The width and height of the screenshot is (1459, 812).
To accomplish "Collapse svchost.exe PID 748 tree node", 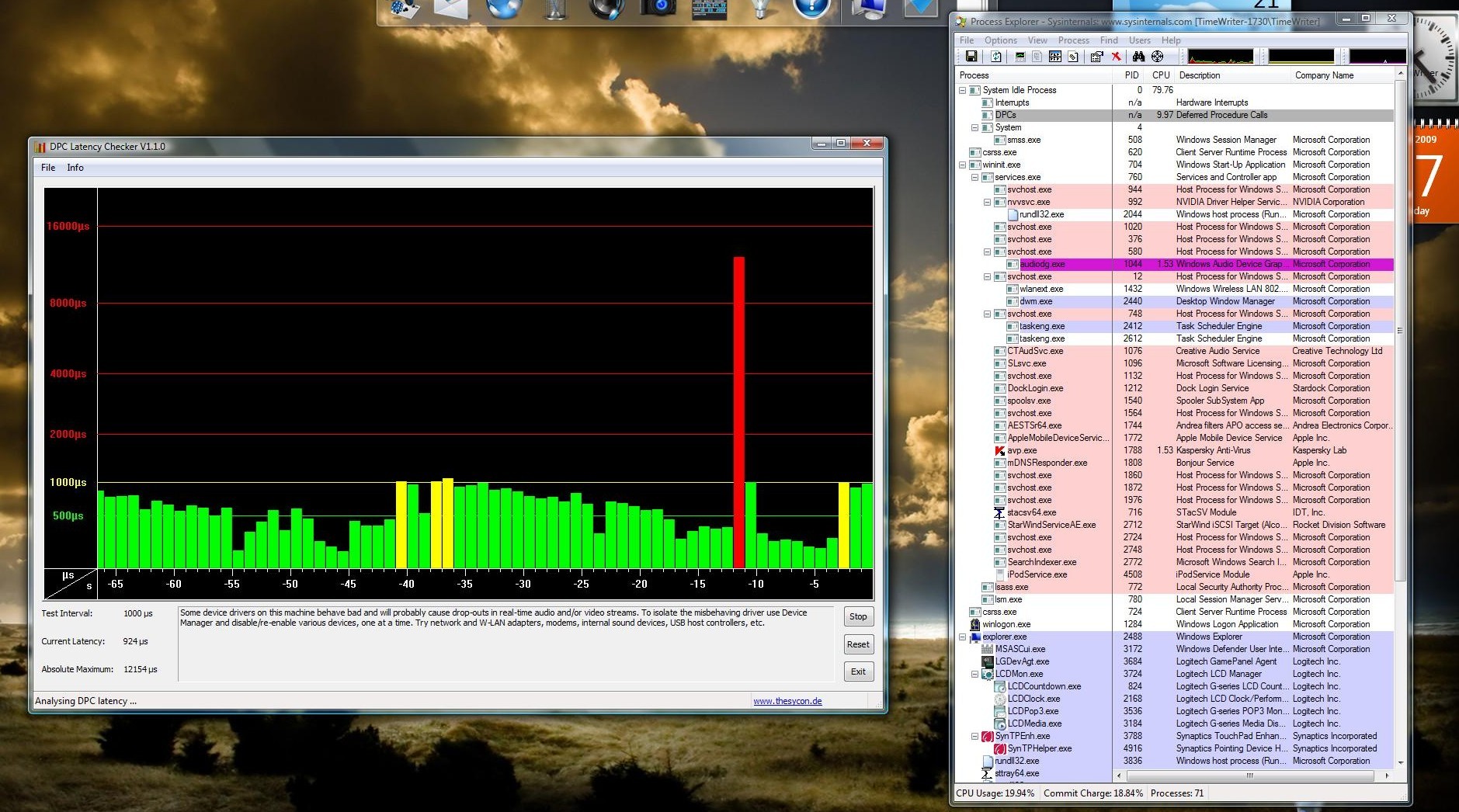I will pyautogui.click(x=988, y=314).
